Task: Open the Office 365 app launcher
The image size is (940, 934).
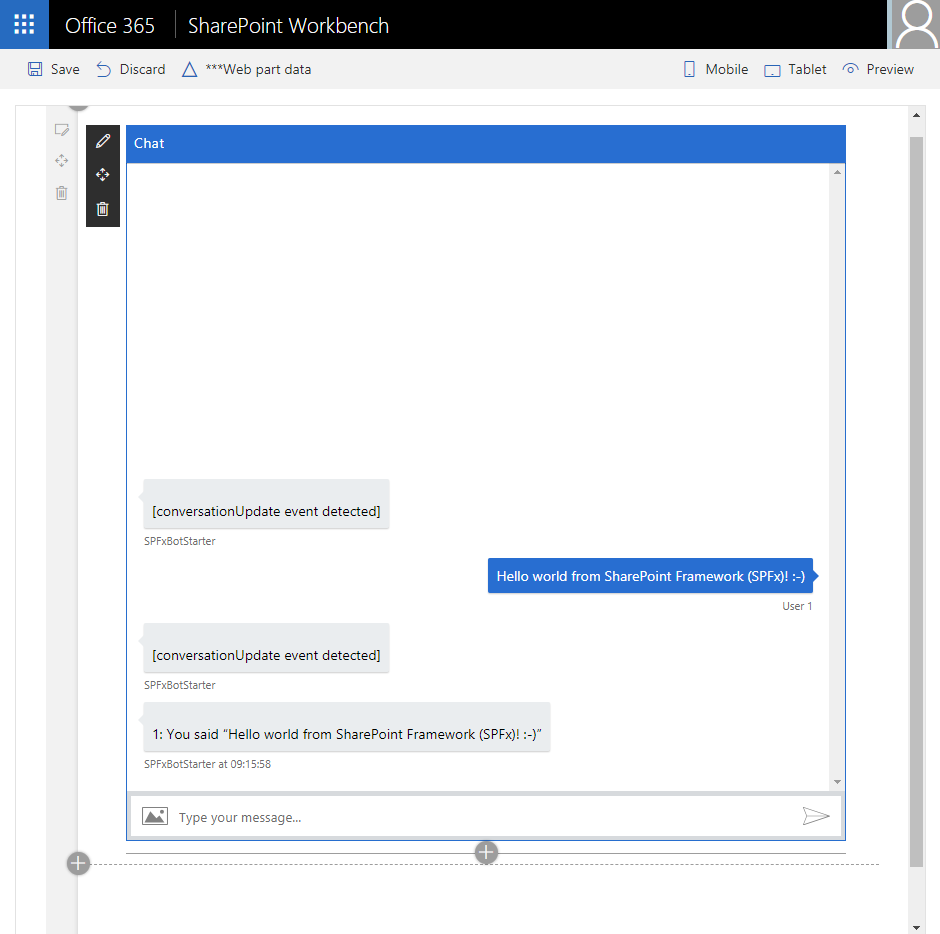Action: click(24, 24)
